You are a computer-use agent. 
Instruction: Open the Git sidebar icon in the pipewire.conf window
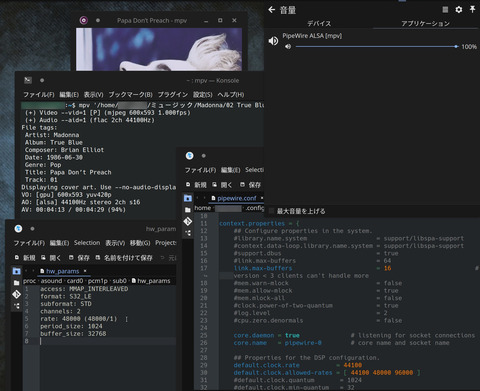pos(188,221)
